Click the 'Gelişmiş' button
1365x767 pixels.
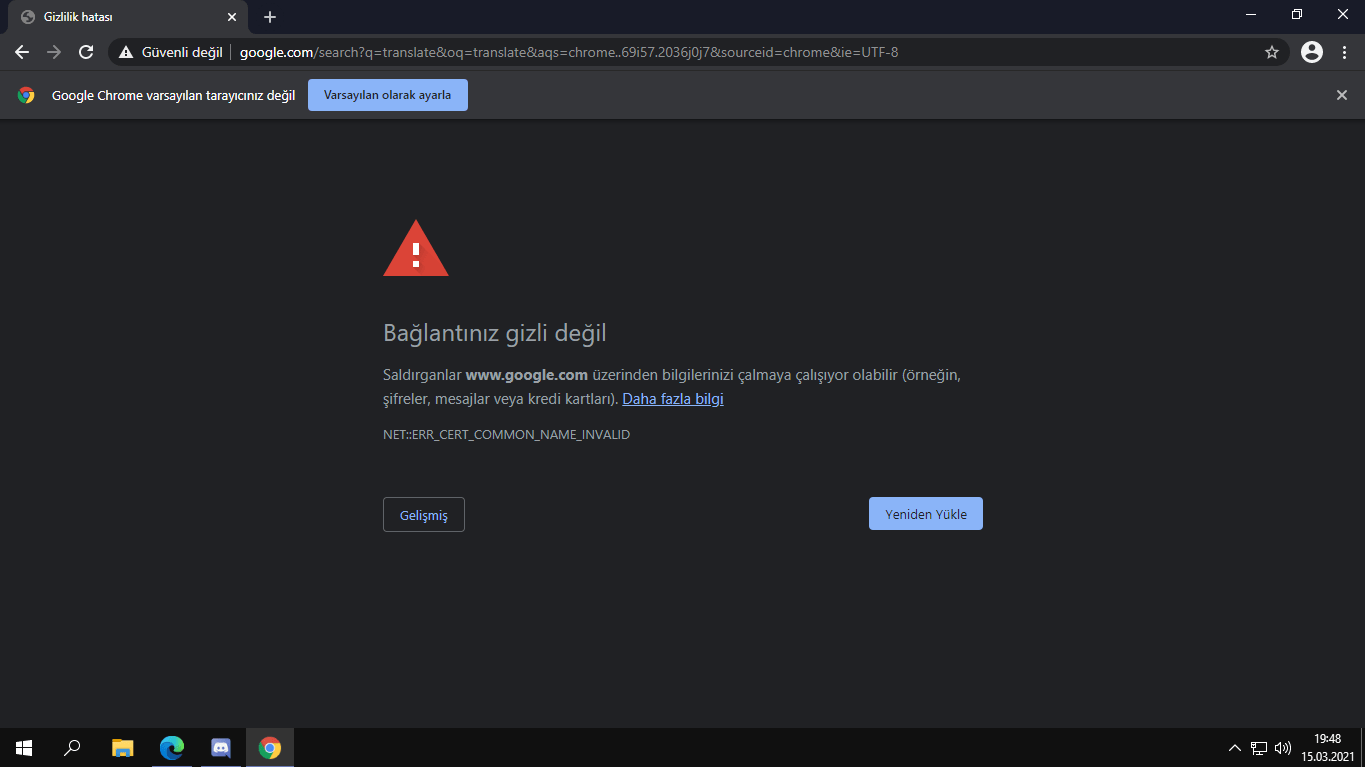[424, 515]
